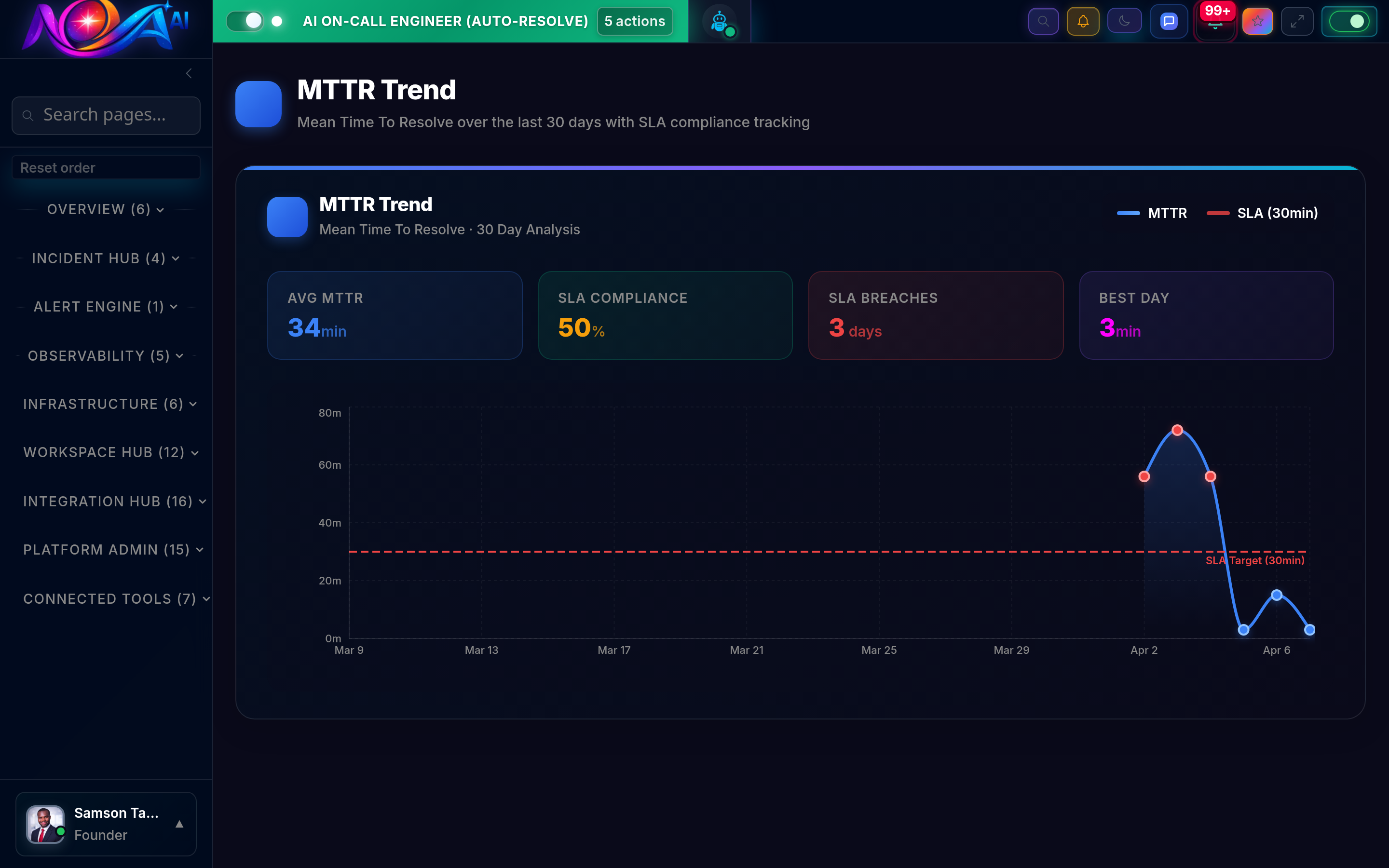Viewport: 1389px width, 868px height.
Task: Open Platform Admin from the sidebar
Action: [112, 549]
